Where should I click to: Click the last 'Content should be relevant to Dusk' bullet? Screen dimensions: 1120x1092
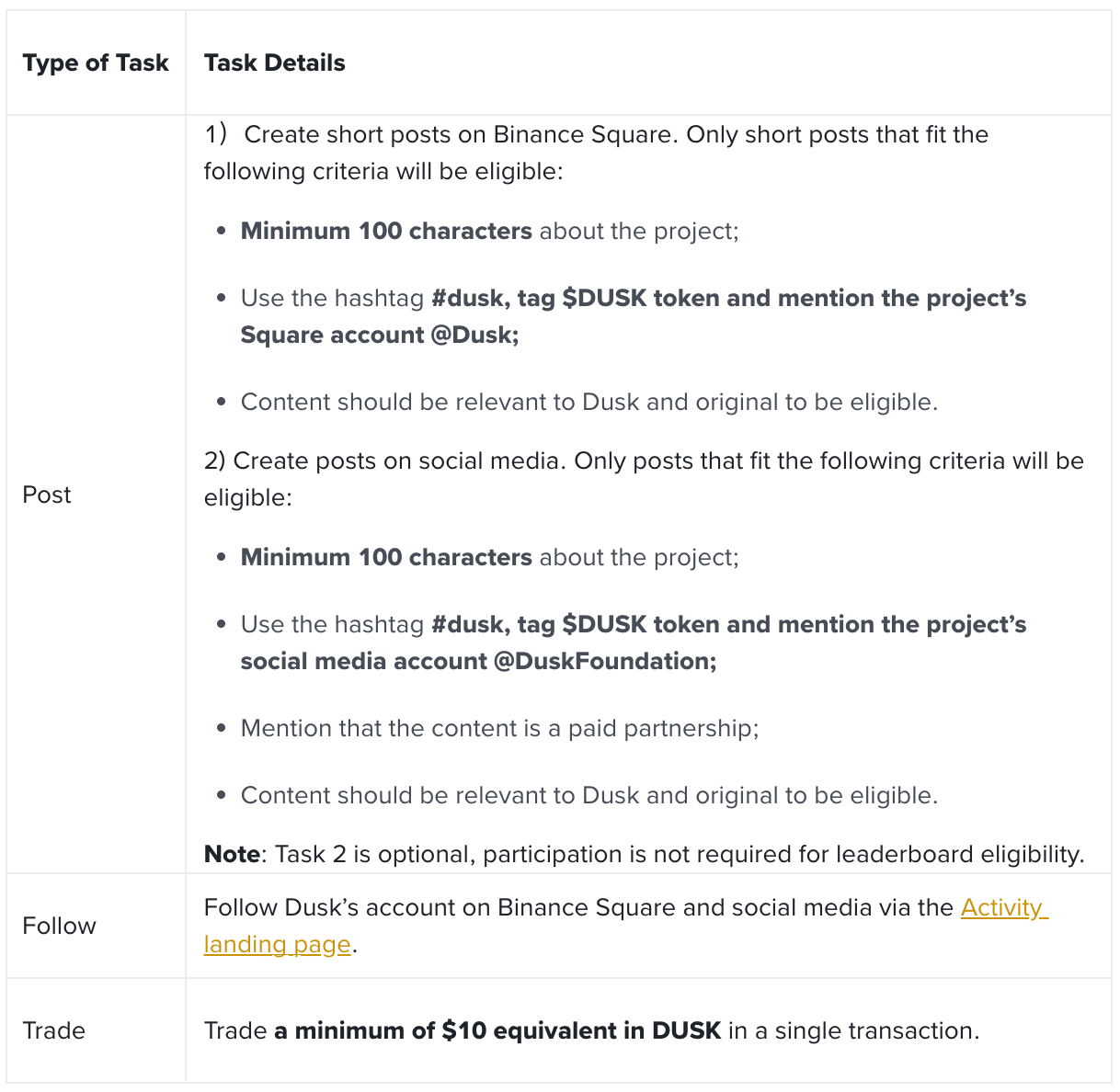click(589, 795)
